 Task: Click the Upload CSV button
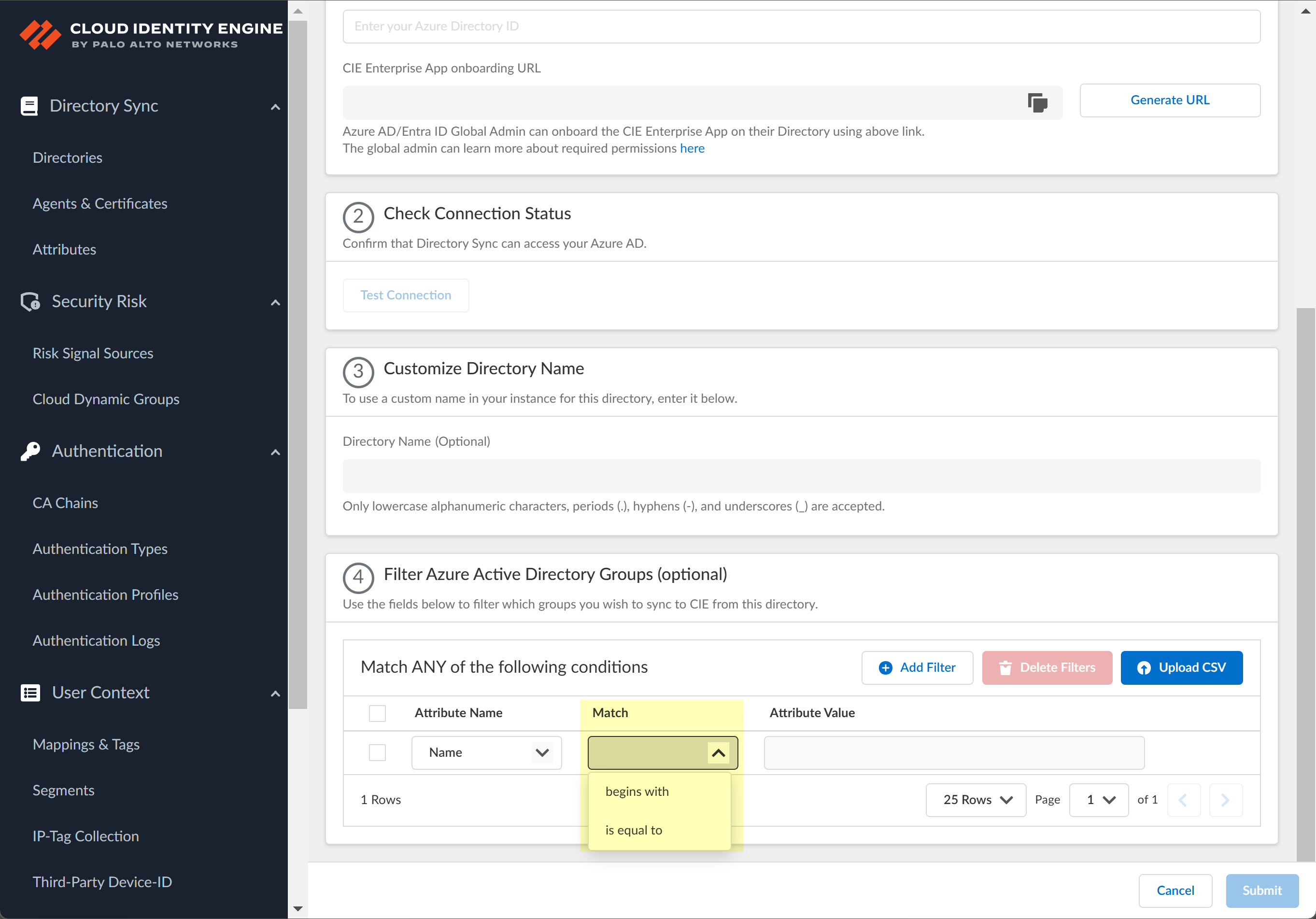1181,667
